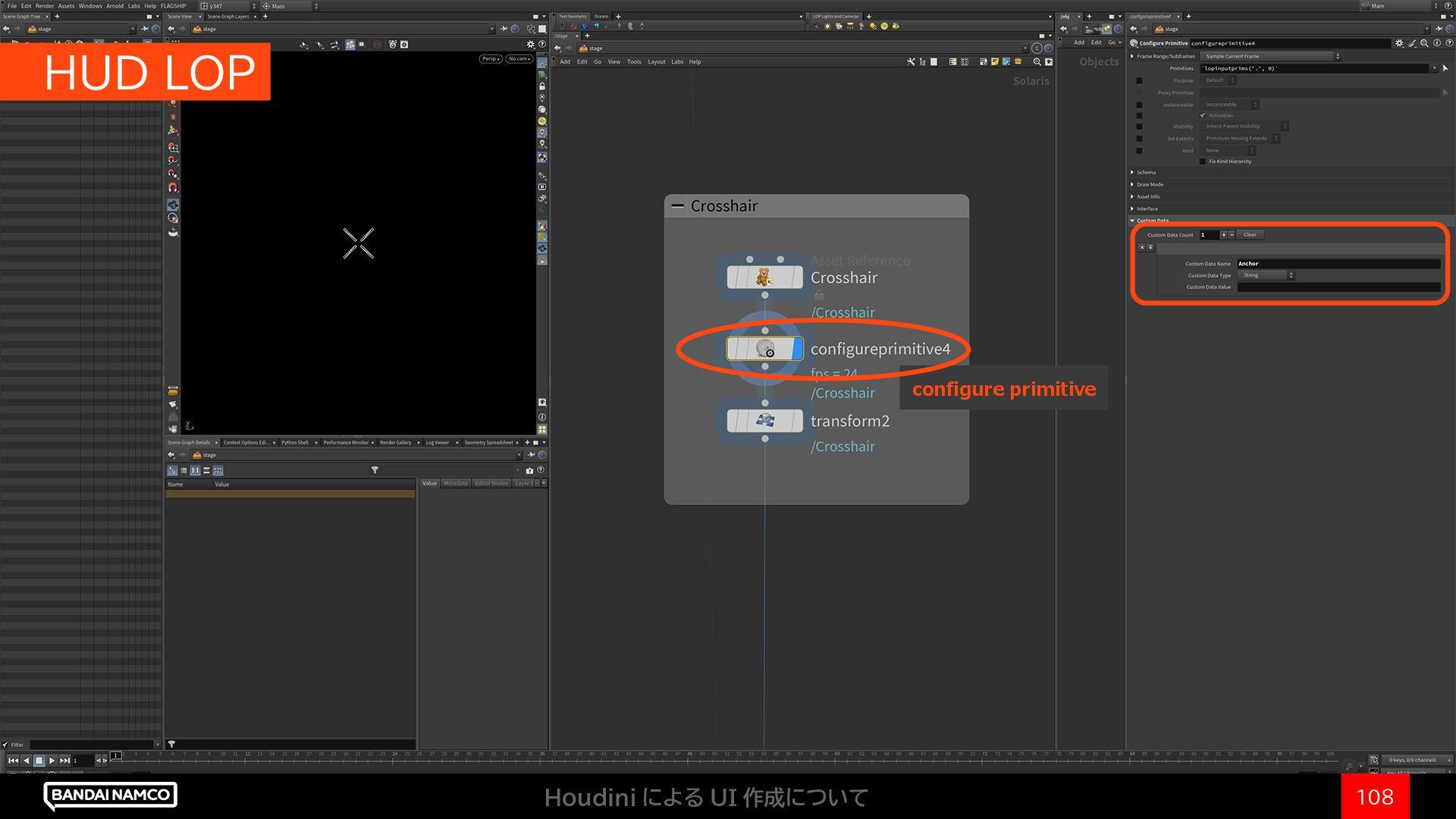Click the Custom Data Value input field
The width and height of the screenshot is (1456, 819).
1338,287
